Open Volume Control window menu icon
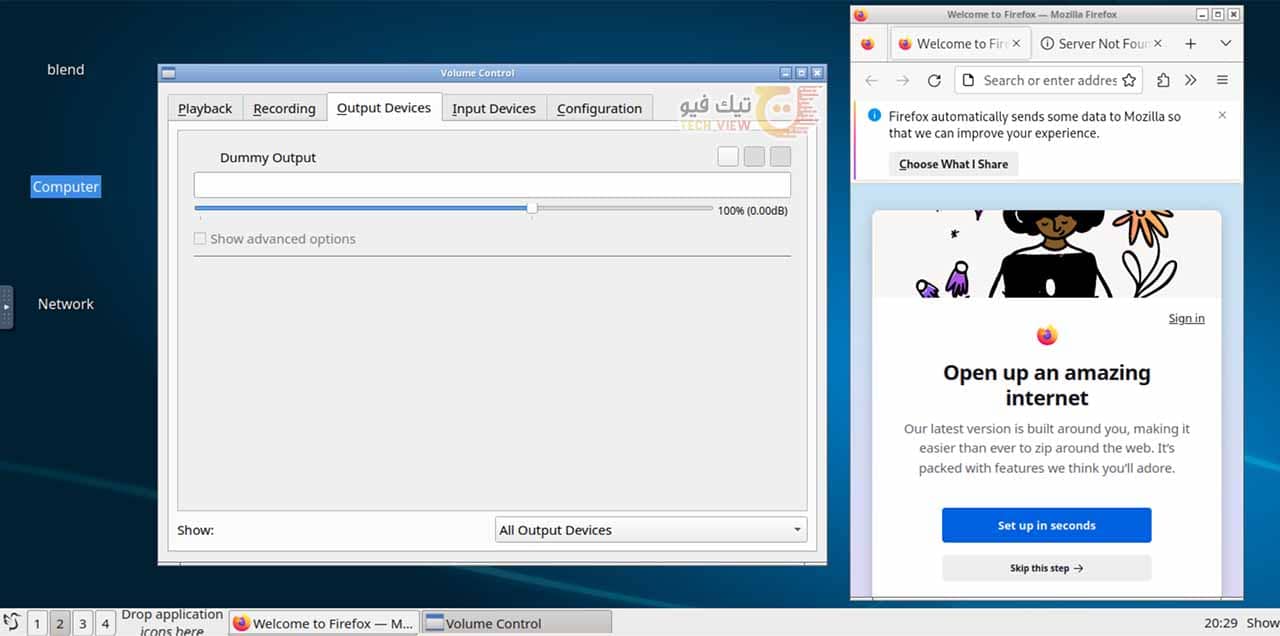Screen dimensions: 1280x636 (168, 73)
